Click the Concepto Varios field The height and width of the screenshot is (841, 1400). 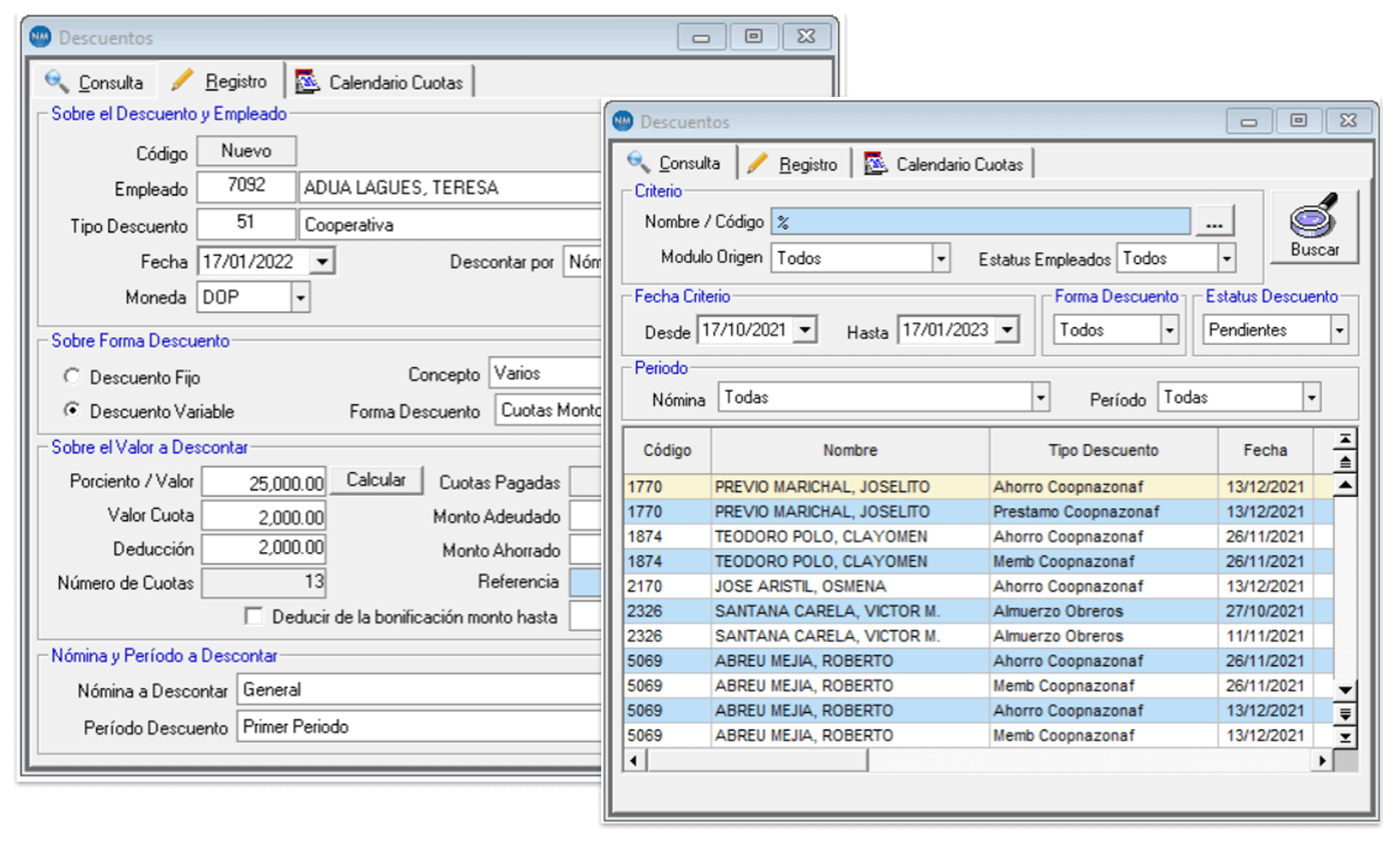click(545, 373)
